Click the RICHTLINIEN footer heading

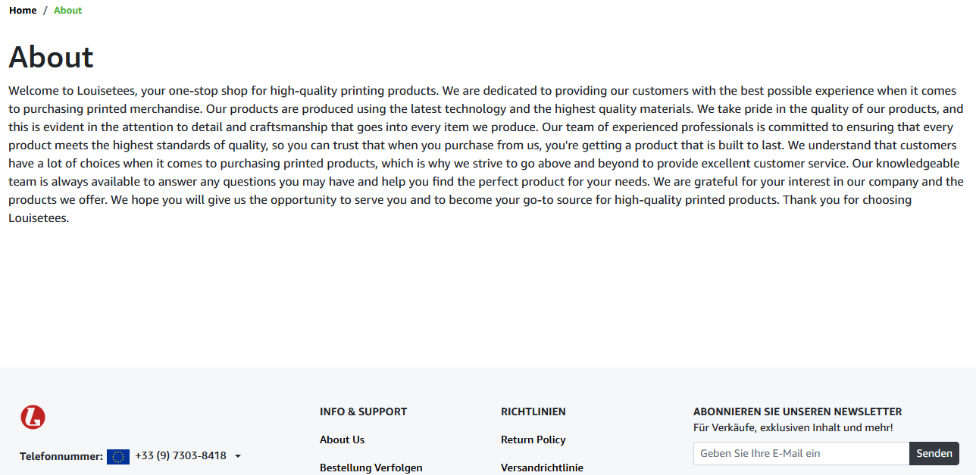coord(533,411)
